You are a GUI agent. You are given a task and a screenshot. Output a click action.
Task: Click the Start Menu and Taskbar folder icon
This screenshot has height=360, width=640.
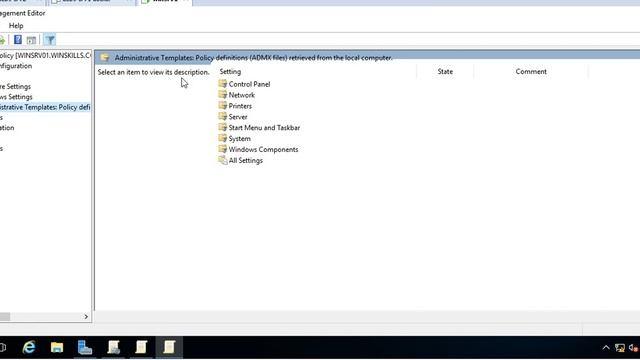[x=222, y=127]
